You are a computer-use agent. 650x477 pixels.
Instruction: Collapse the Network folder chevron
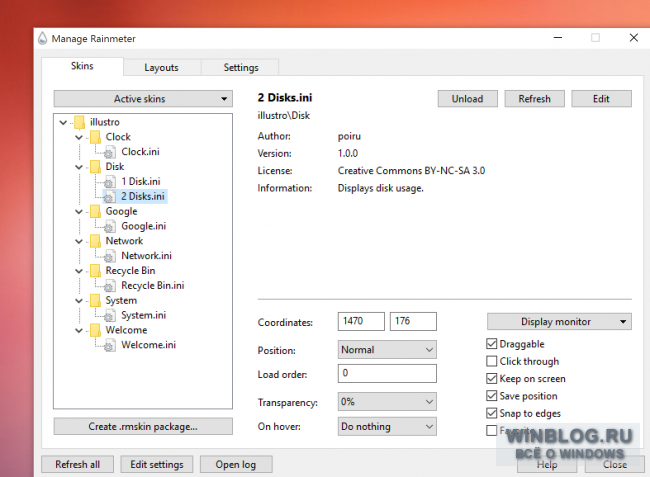tap(79, 241)
